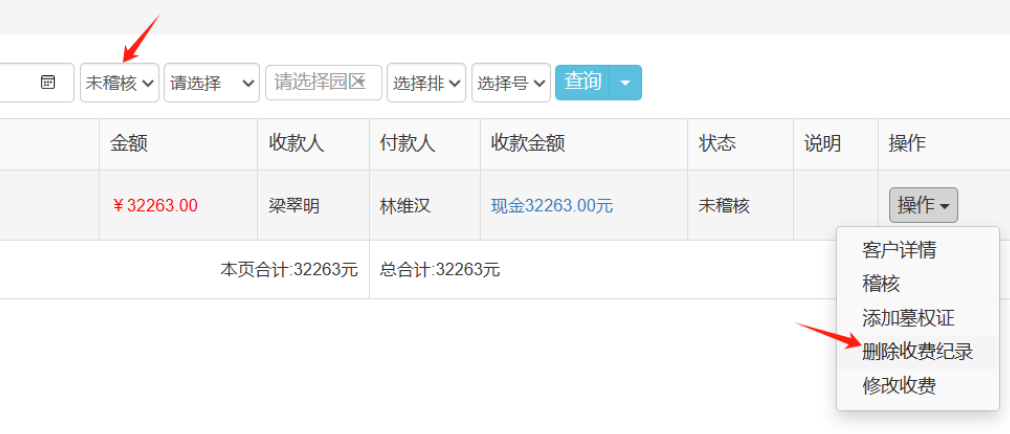Expand the caret arrow beside 查询
The height and width of the screenshot is (434, 1010).
625,83
